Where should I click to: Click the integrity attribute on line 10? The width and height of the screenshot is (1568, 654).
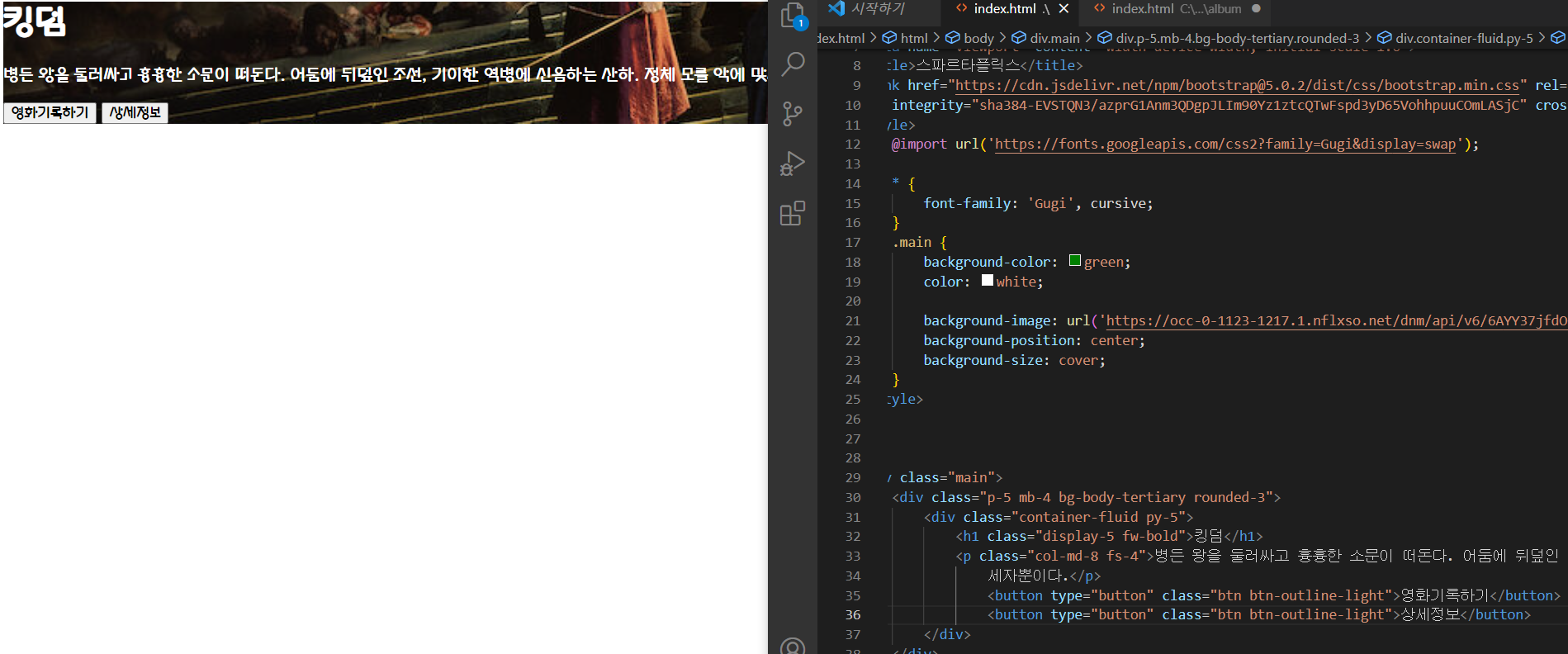tap(1209, 105)
